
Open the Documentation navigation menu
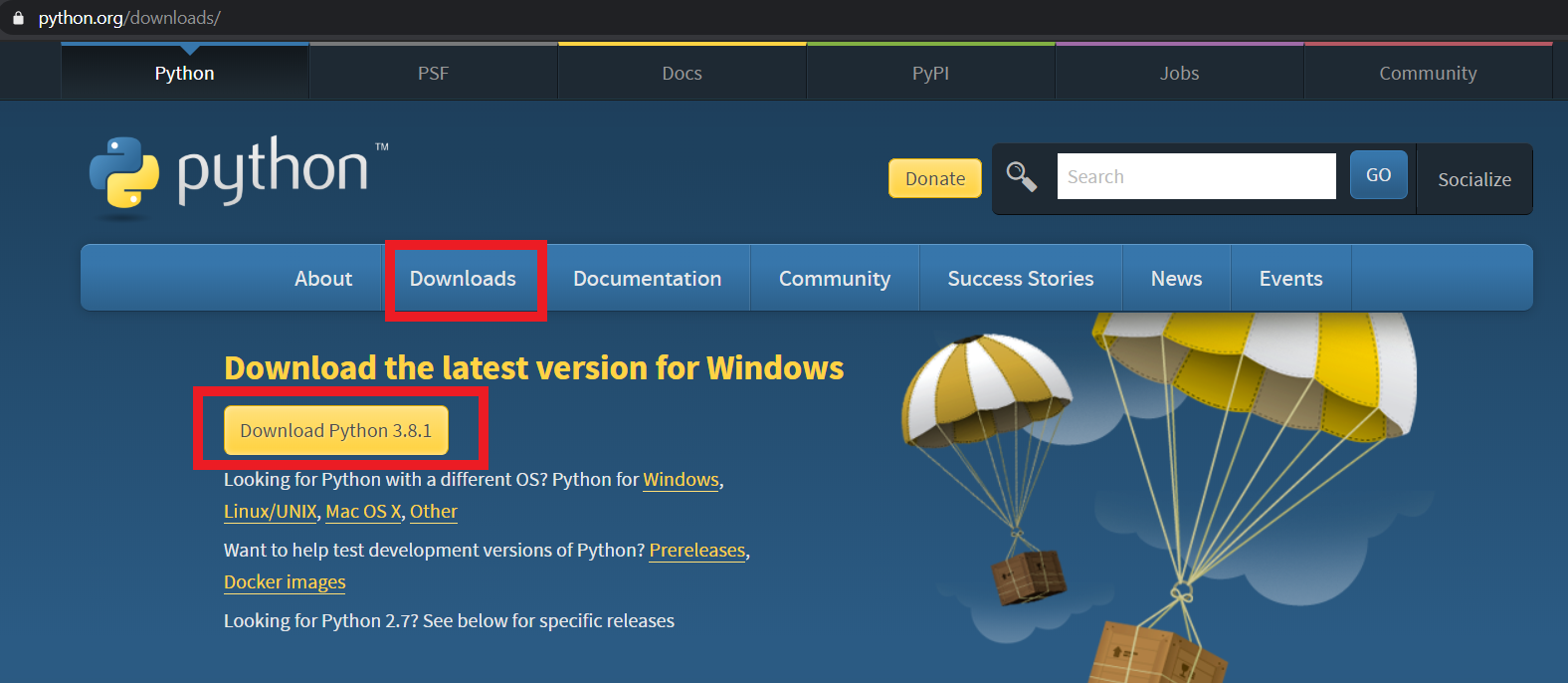[648, 279]
